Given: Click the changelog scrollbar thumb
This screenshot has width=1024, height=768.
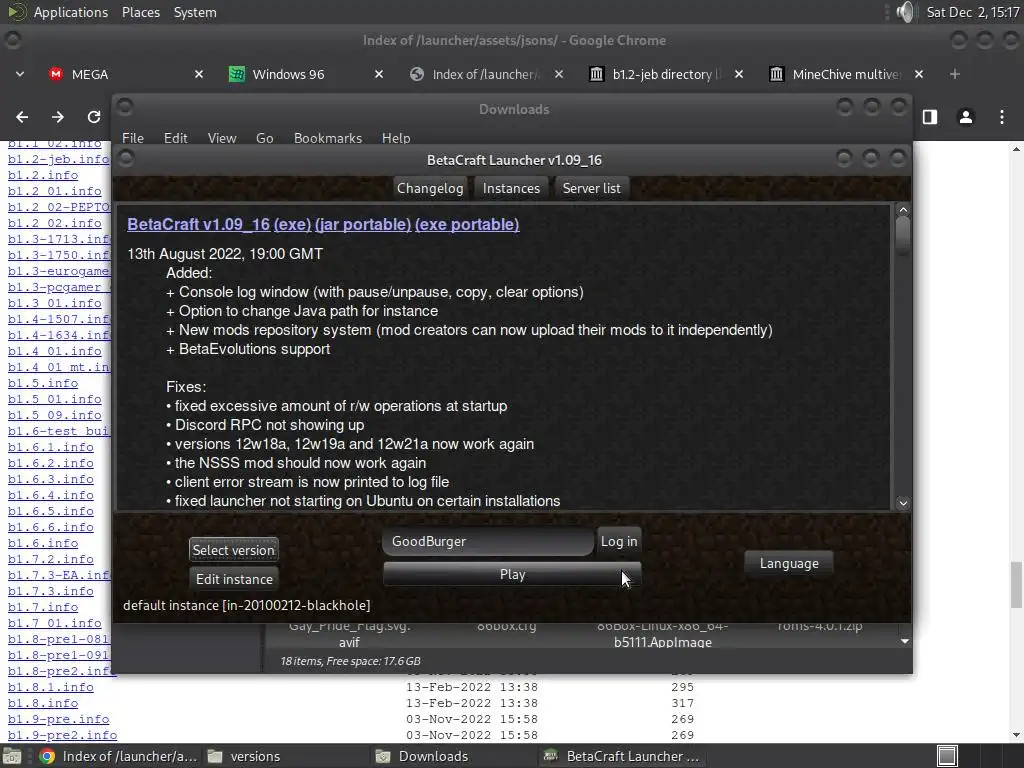Looking at the screenshot, I should tap(903, 236).
